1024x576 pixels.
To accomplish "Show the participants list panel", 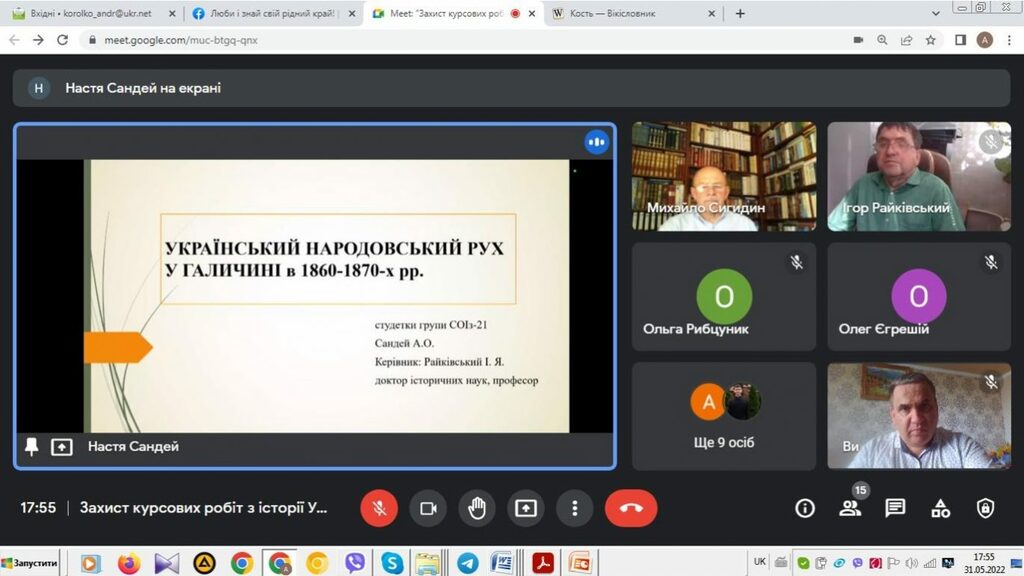I will point(850,508).
